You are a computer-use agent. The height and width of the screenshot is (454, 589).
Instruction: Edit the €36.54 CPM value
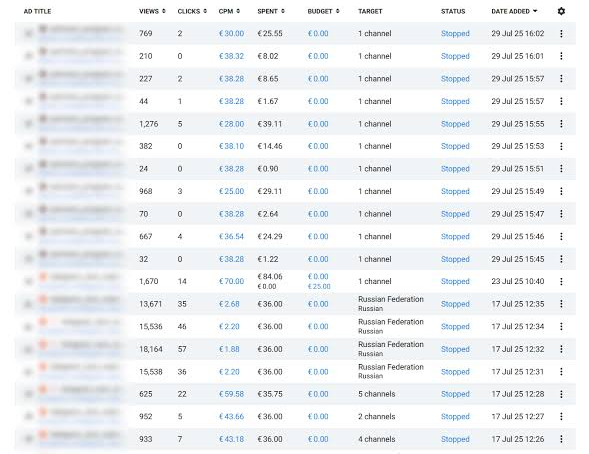coord(231,236)
